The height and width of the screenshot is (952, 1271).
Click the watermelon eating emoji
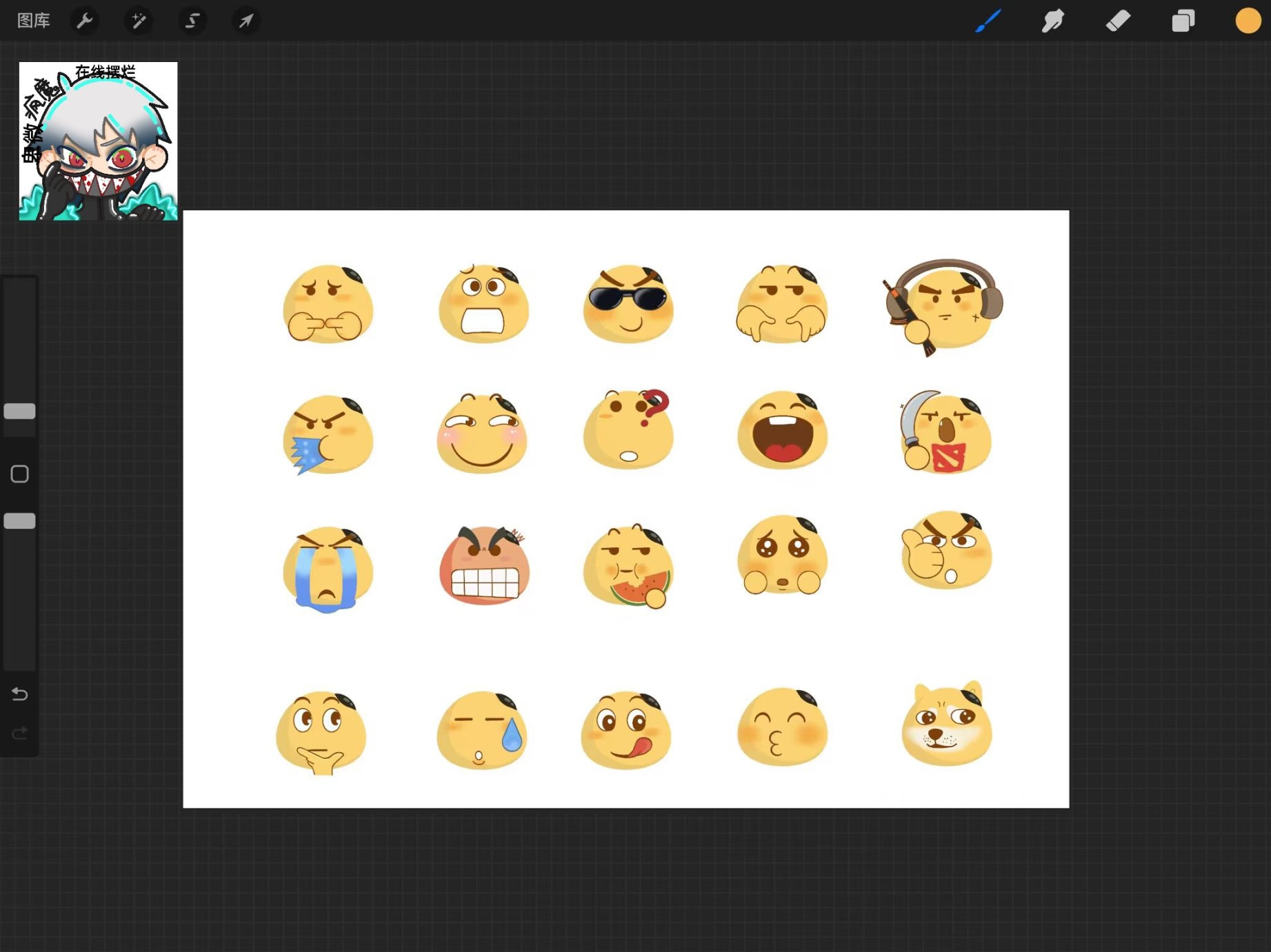tap(628, 567)
